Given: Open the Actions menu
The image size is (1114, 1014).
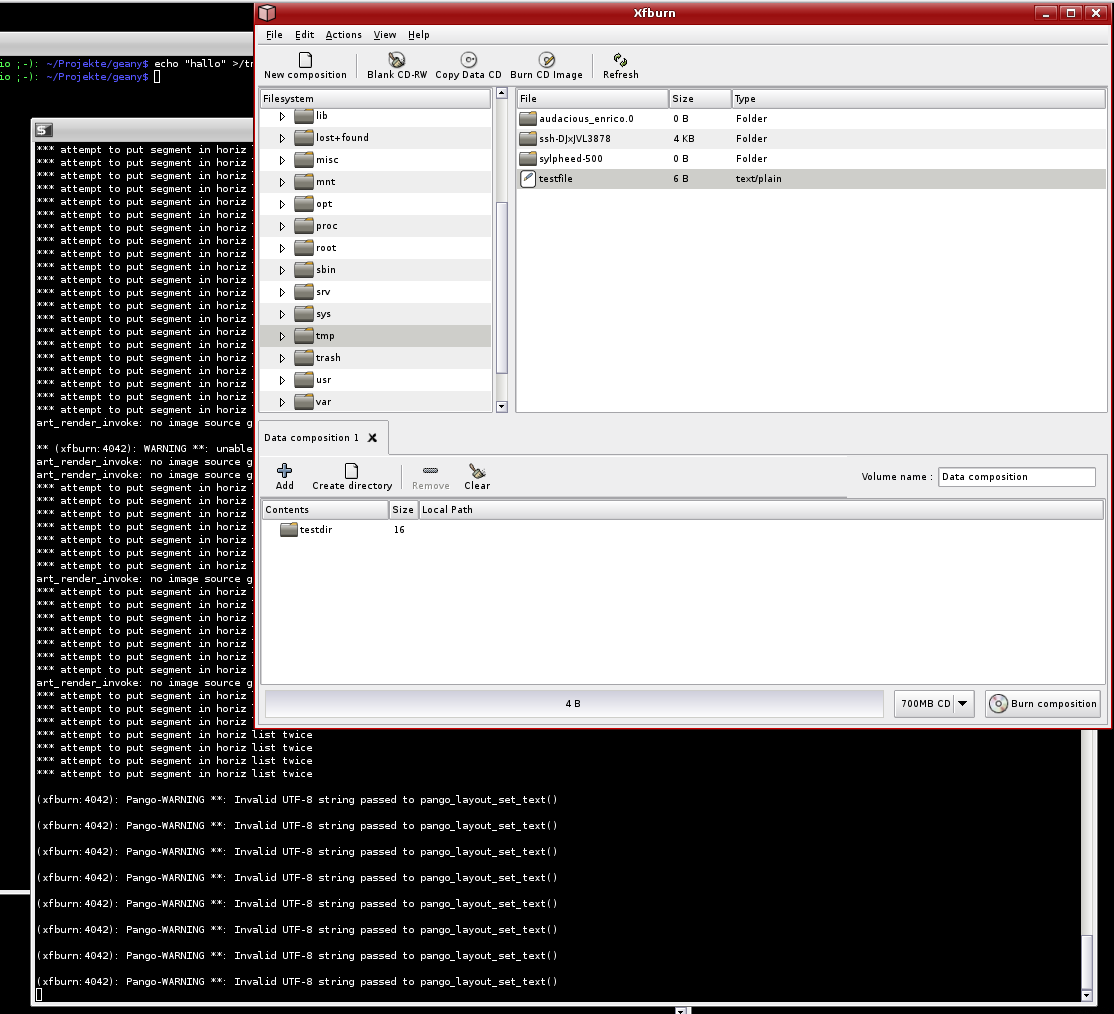Looking at the screenshot, I should 343,35.
